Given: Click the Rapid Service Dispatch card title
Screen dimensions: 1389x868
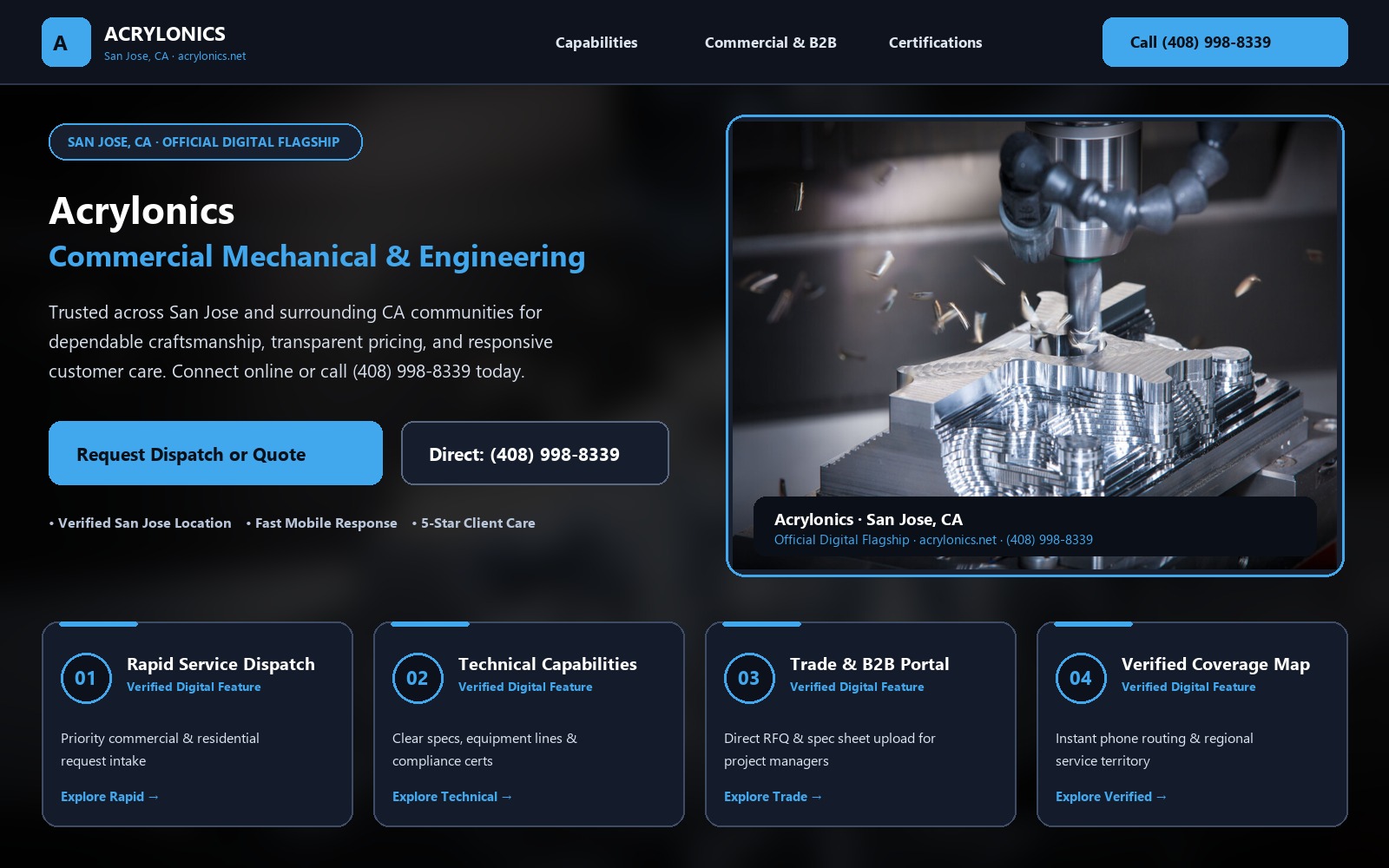Looking at the screenshot, I should tap(221, 664).
